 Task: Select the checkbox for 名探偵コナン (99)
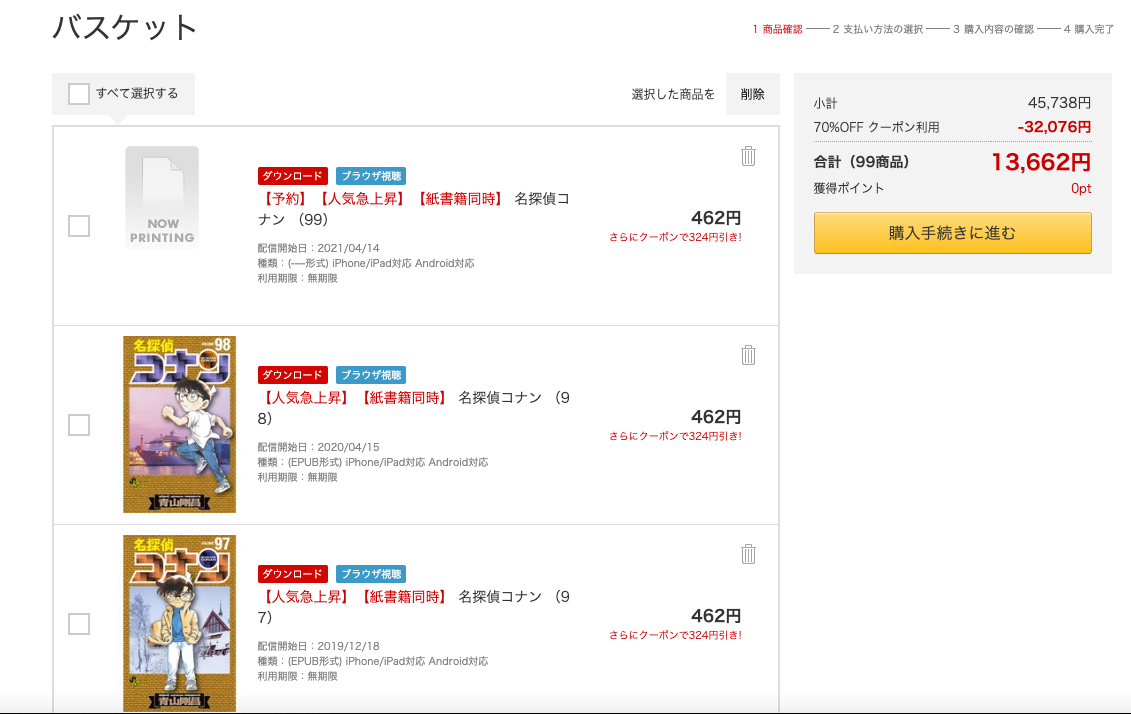[x=79, y=226]
